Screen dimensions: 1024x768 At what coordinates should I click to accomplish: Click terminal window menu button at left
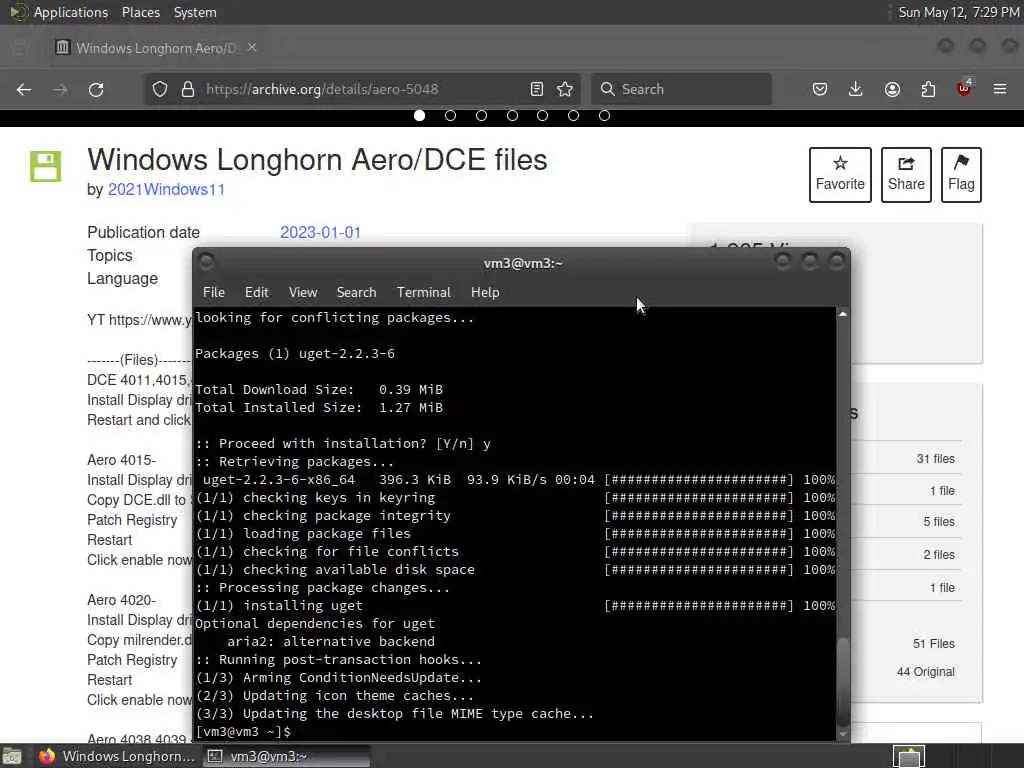pos(206,263)
